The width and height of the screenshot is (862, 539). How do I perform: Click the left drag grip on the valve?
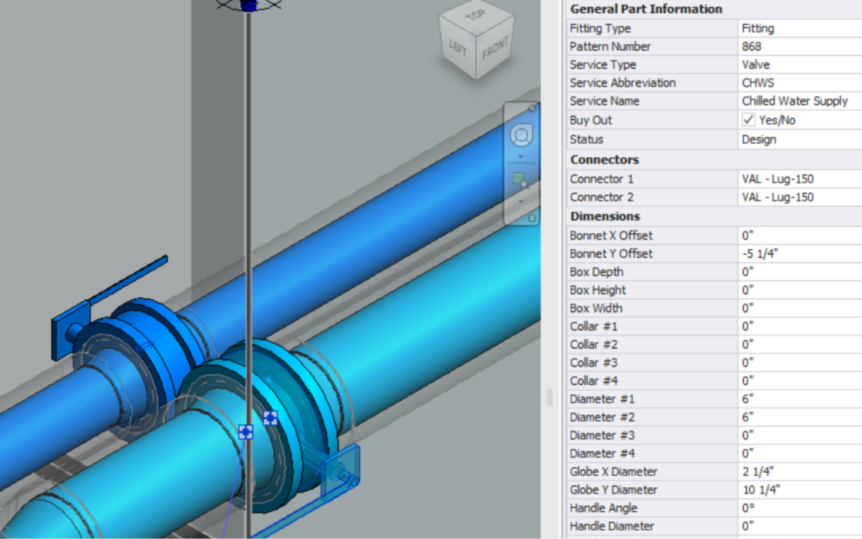pos(246,432)
